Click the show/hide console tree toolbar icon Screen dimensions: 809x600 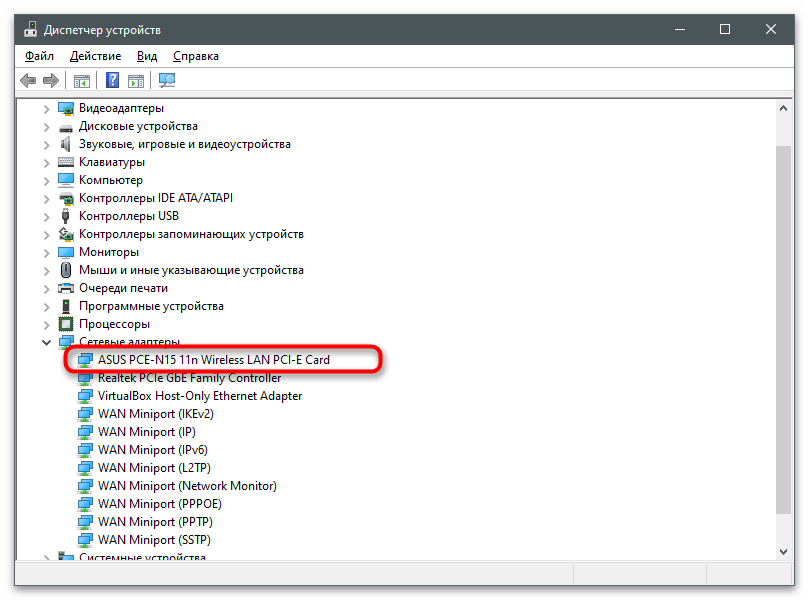tap(82, 81)
